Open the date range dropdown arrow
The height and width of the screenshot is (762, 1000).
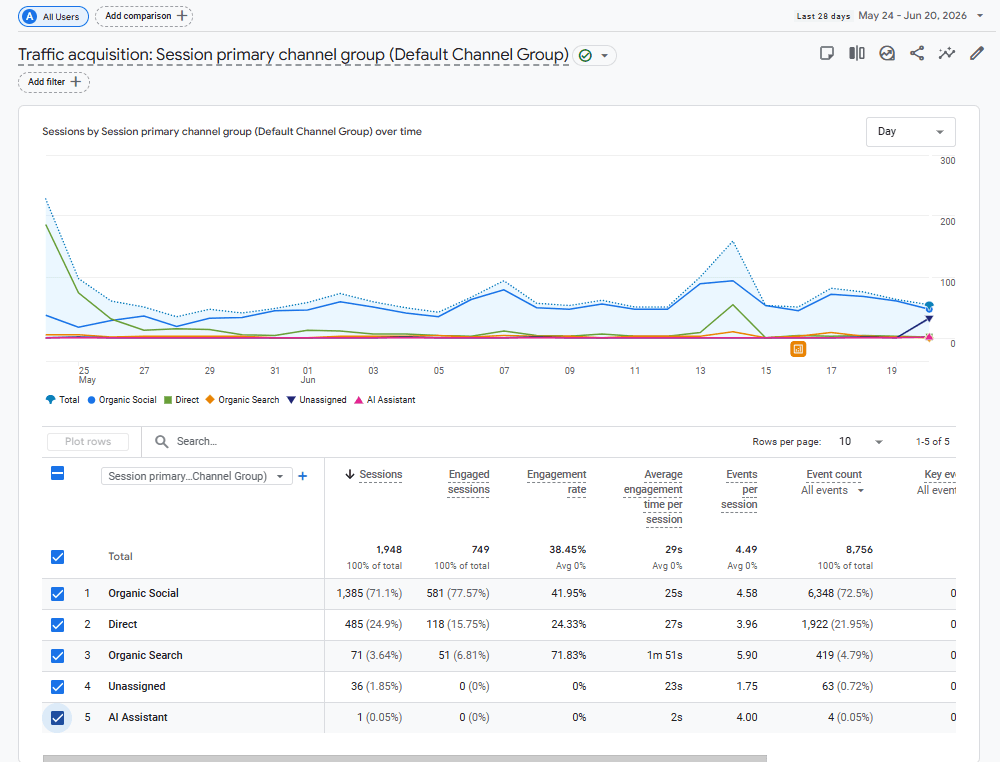point(980,16)
